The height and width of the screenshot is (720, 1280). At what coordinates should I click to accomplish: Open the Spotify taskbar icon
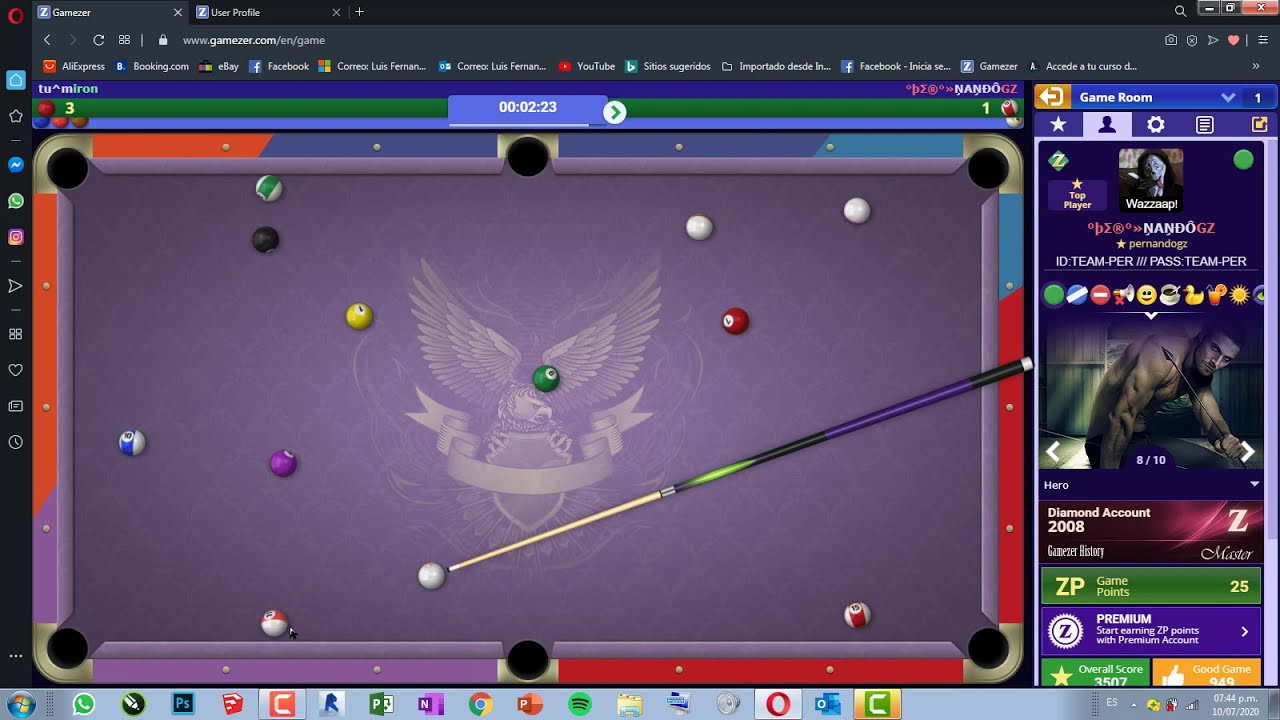tap(579, 705)
